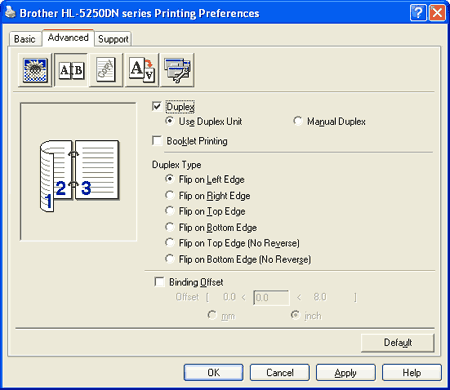Select the Duplex (A|B) settings icon
The height and width of the screenshot is (390, 450).
[71, 70]
